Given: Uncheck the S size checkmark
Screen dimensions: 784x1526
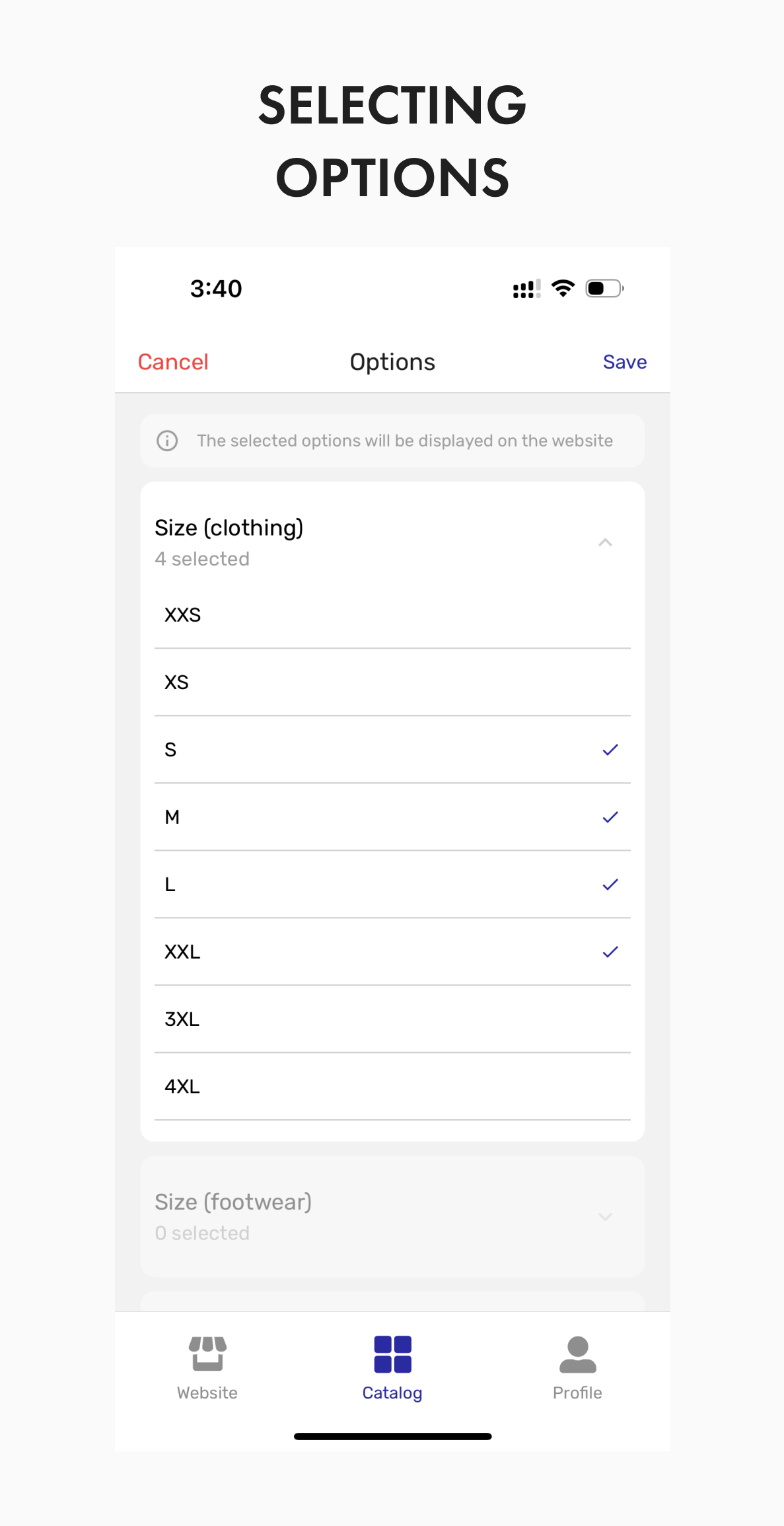Looking at the screenshot, I should 610,750.
